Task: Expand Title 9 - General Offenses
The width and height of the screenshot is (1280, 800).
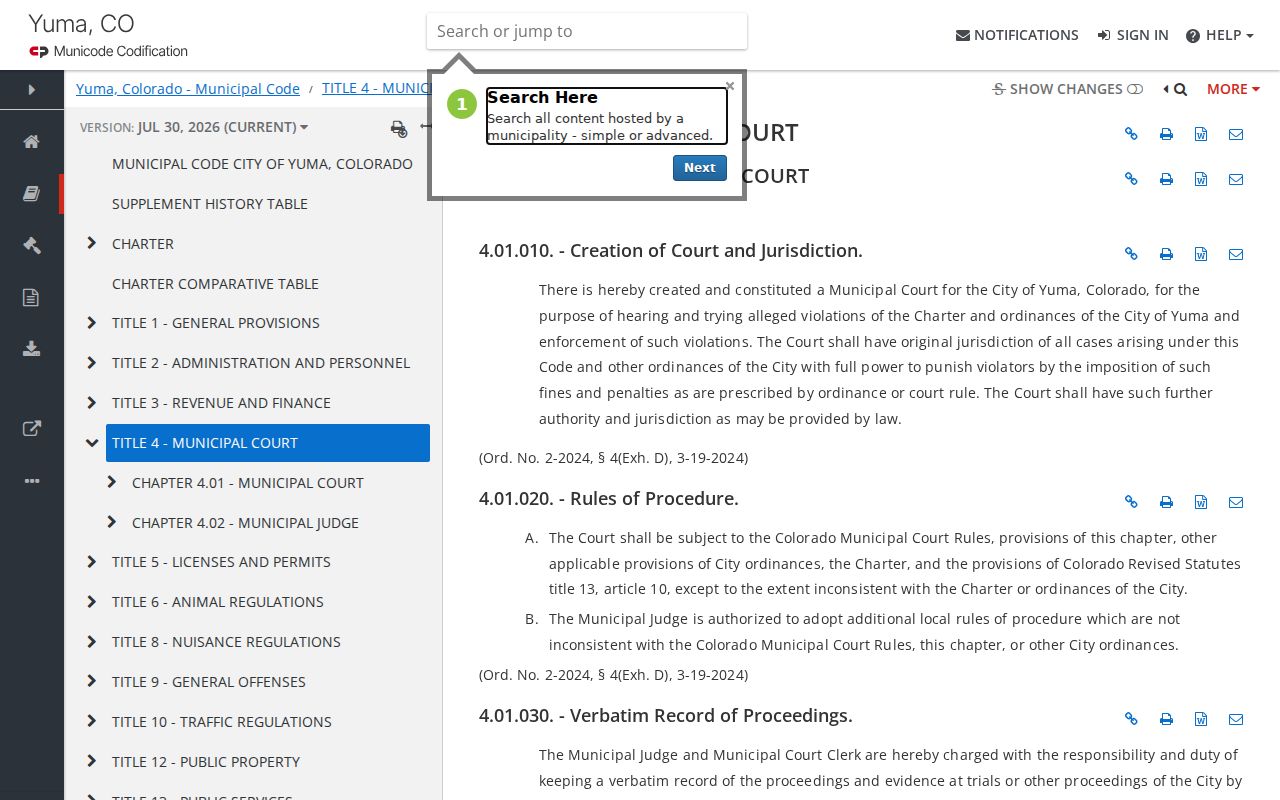Action: pyautogui.click(x=92, y=681)
